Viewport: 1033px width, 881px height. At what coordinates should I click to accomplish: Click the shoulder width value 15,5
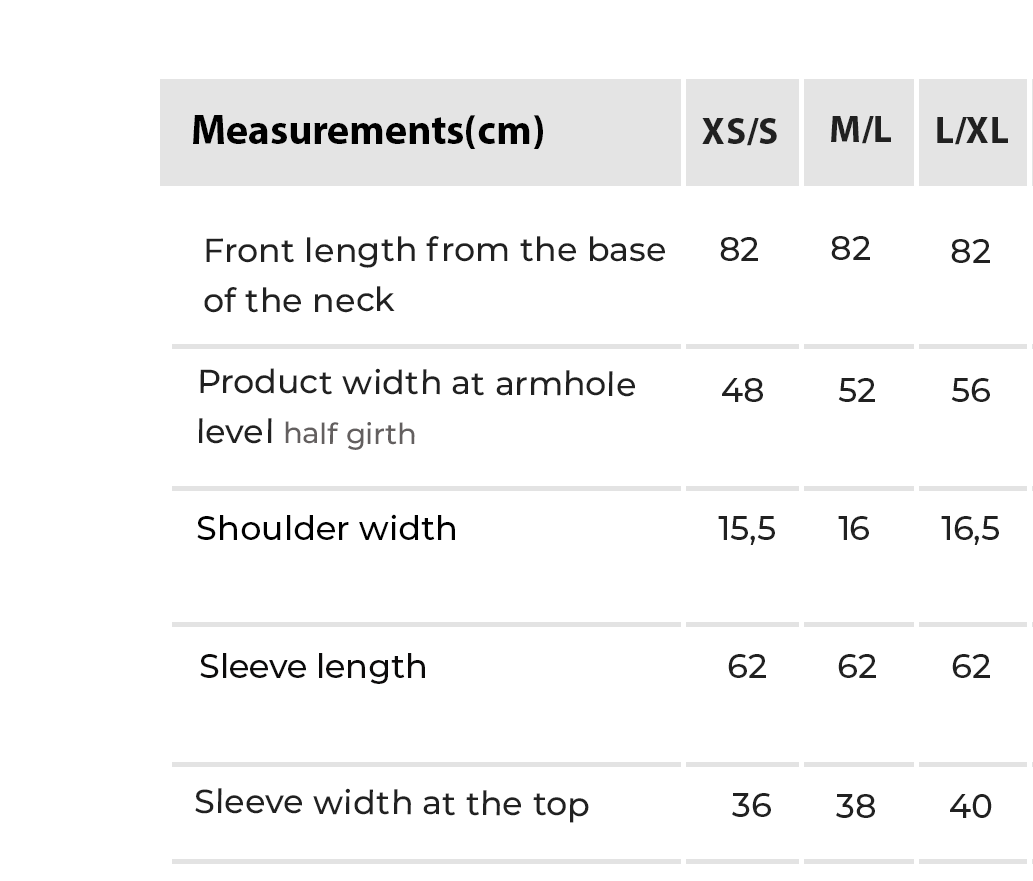(x=747, y=528)
